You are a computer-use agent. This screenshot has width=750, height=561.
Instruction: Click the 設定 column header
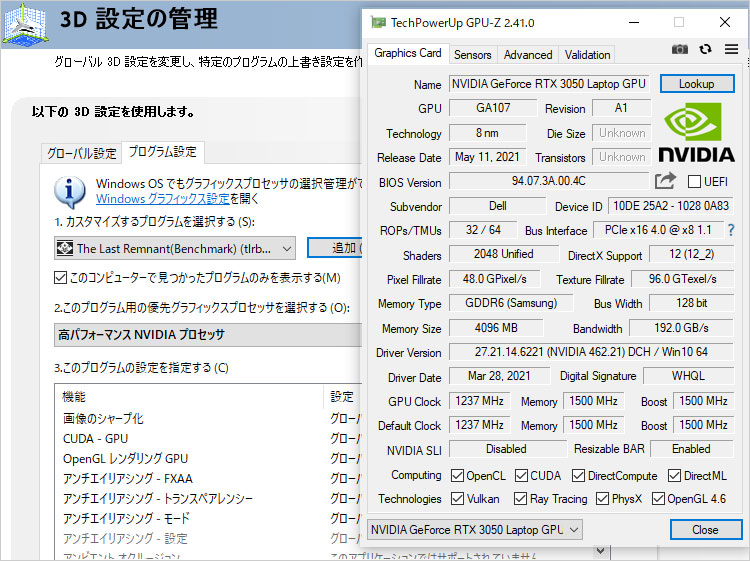(x=342, y=396)
